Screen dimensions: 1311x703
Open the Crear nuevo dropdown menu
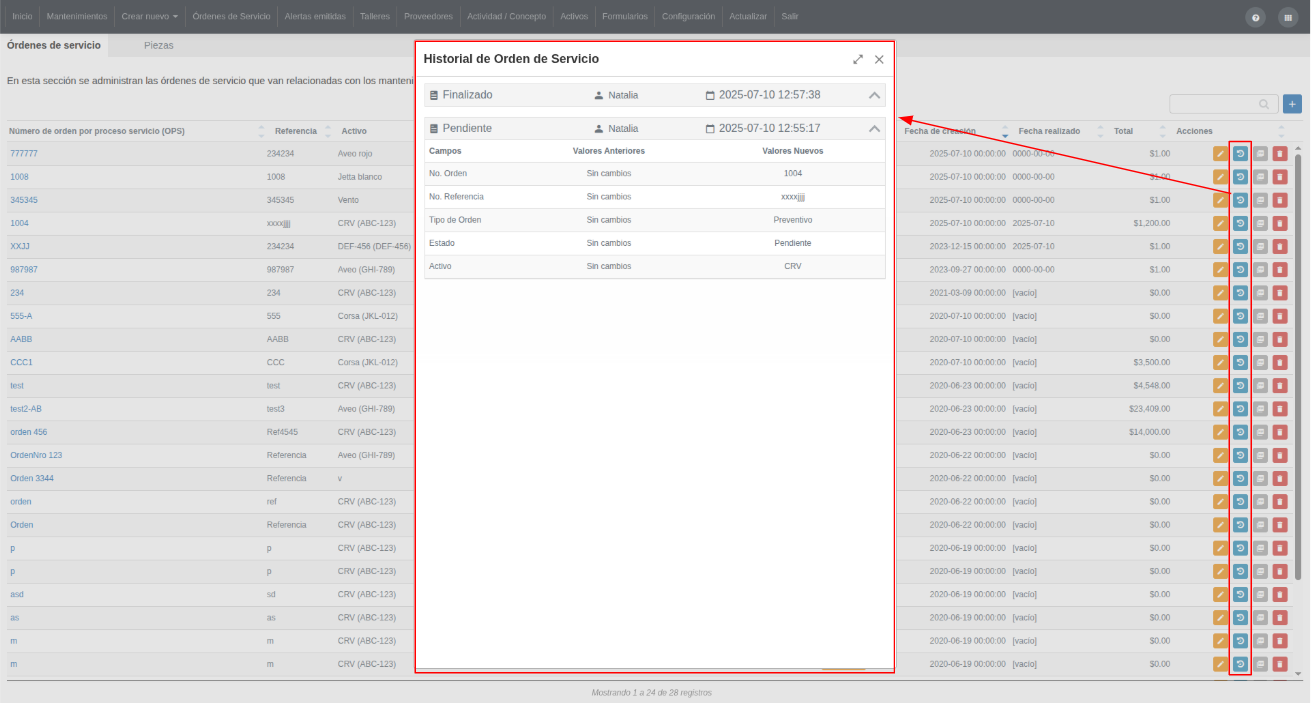(x=150, y=17)
